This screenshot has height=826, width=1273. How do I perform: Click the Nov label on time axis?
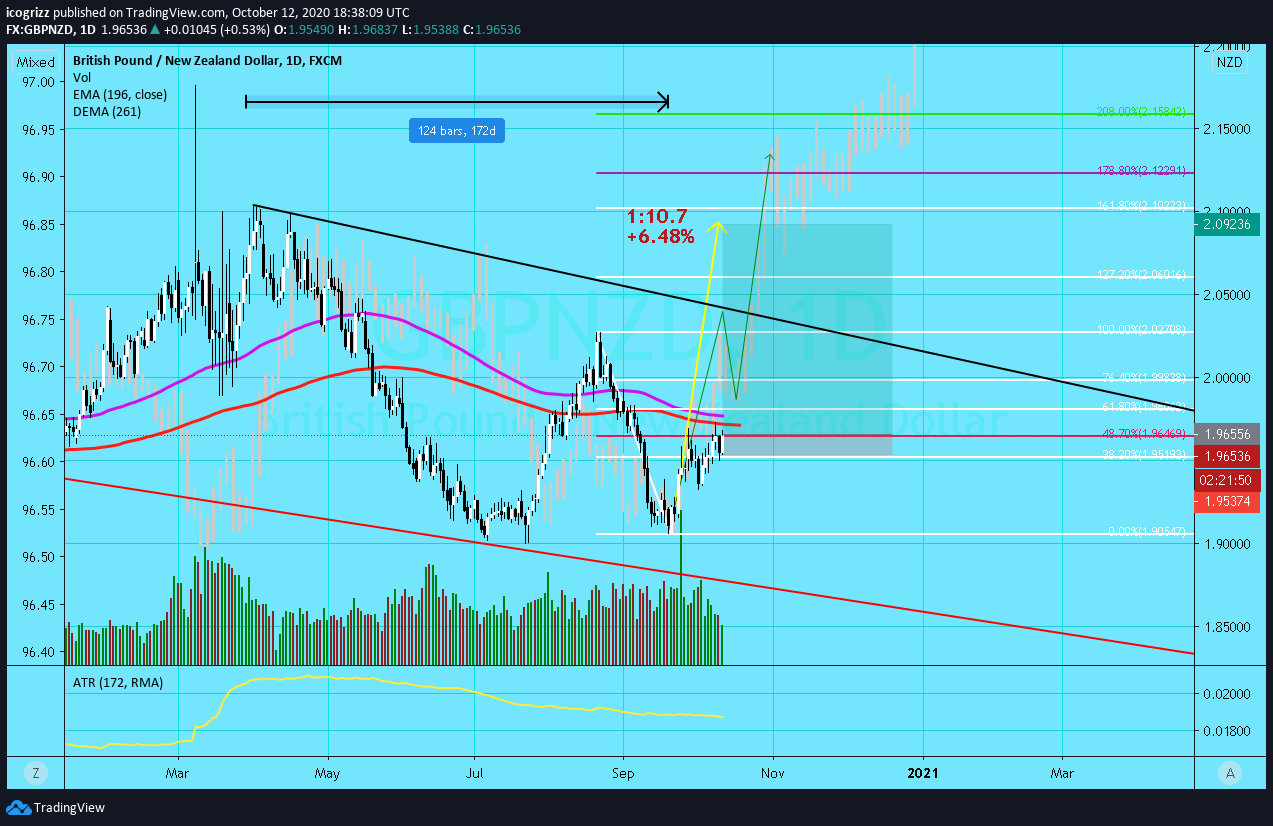click(772, 773)
